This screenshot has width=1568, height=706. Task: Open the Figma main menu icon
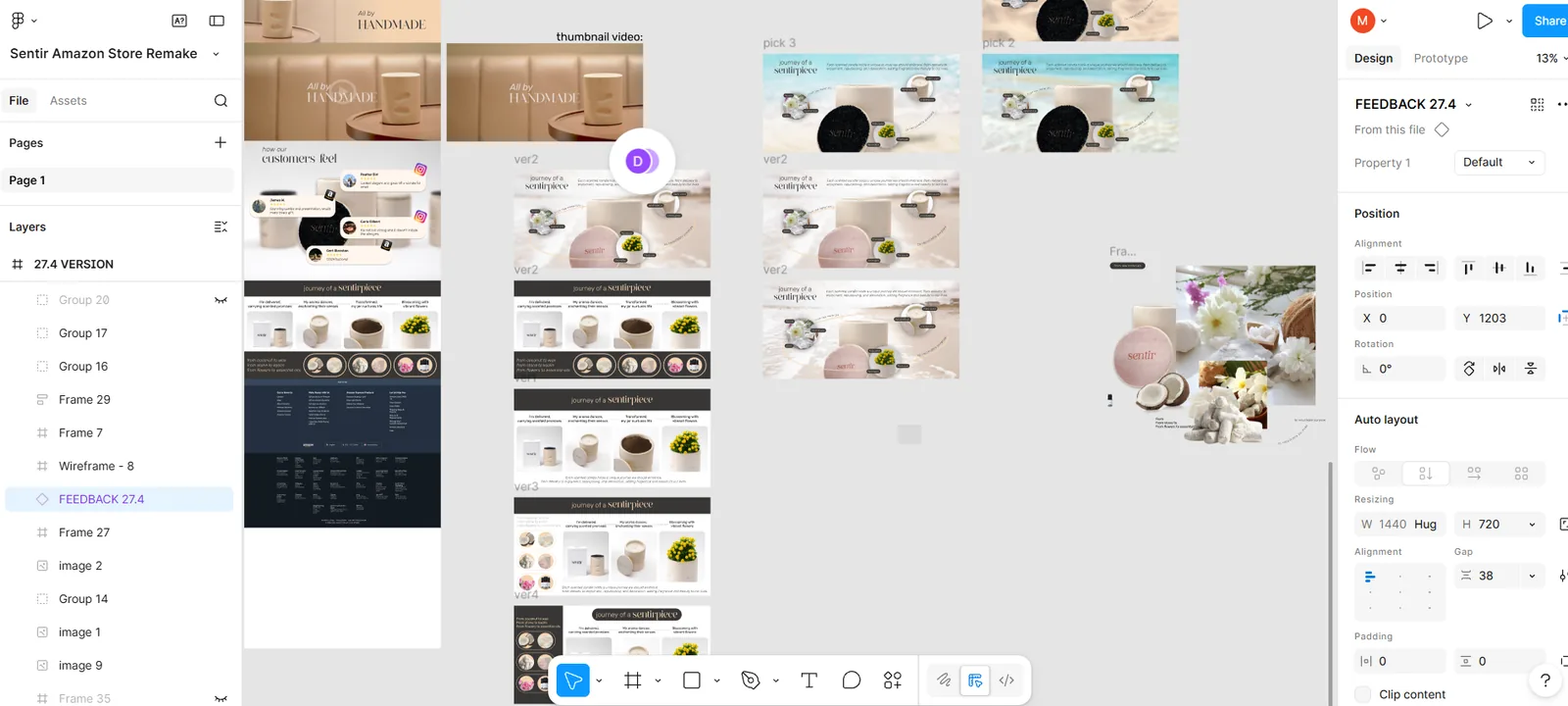pyautogui.click(x=18, y=20)
